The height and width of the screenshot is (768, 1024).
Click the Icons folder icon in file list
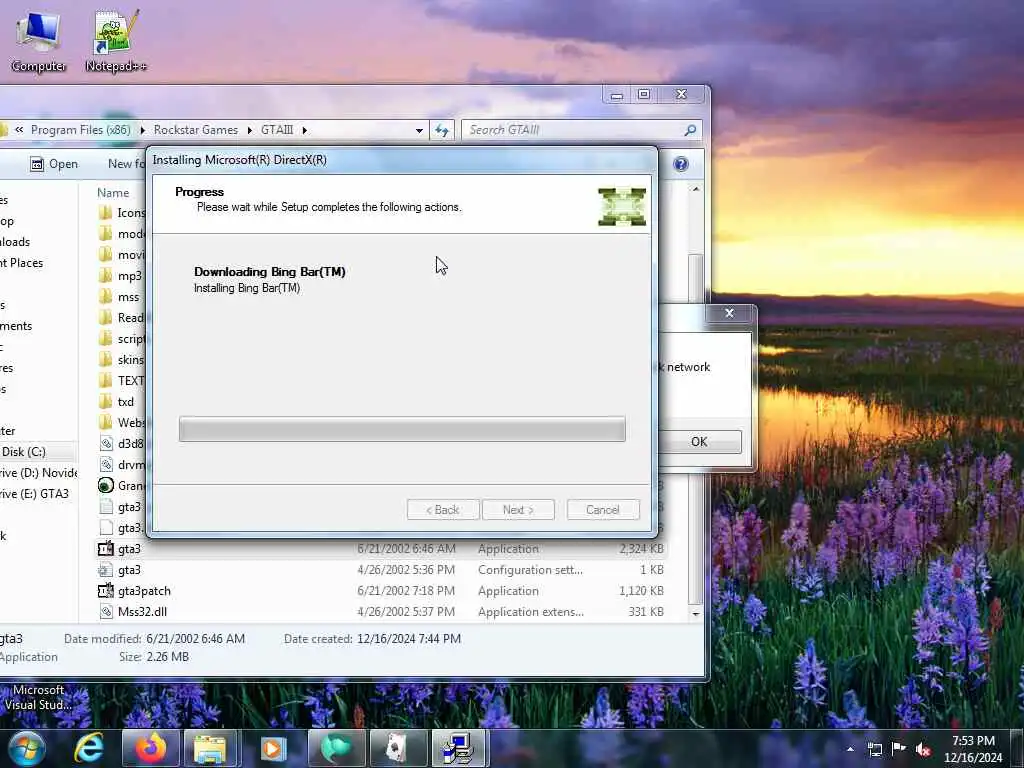(105, 212)
